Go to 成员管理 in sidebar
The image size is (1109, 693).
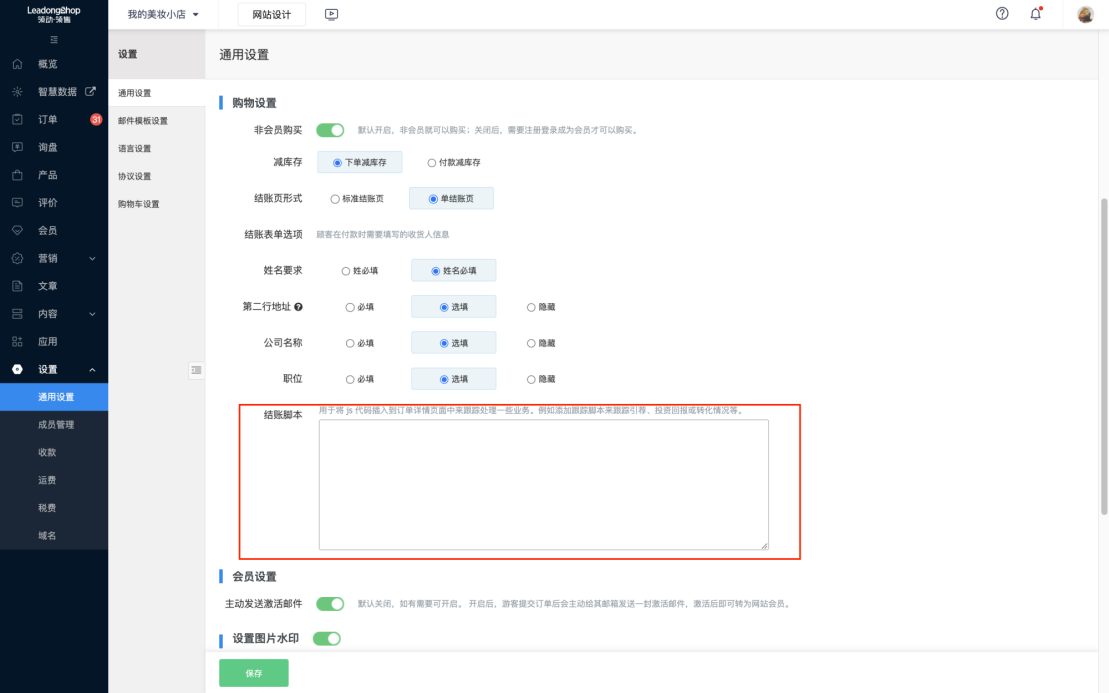56,425
